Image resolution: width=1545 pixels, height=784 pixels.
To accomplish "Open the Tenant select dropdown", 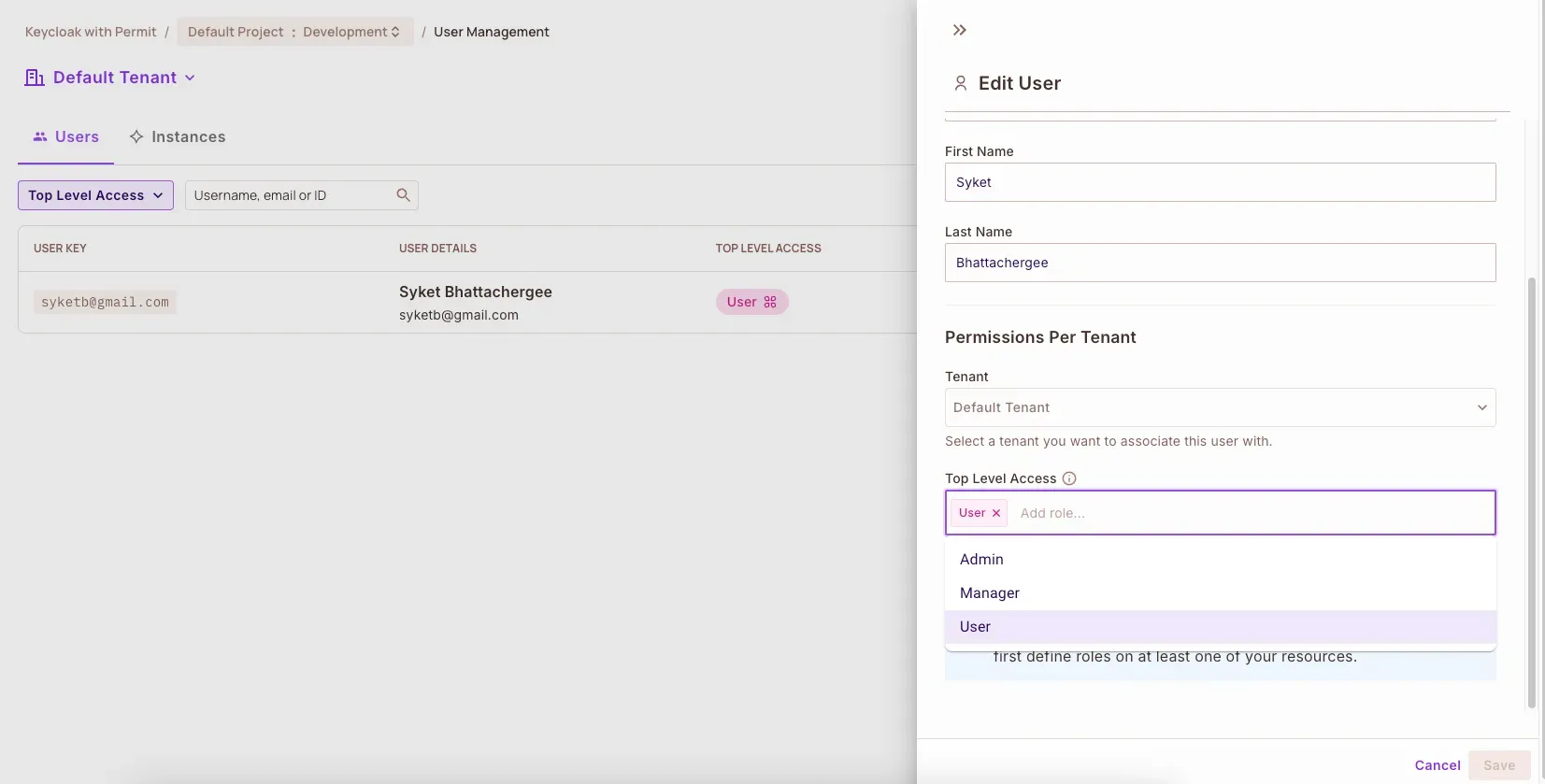I will [x=1220, y=407].
